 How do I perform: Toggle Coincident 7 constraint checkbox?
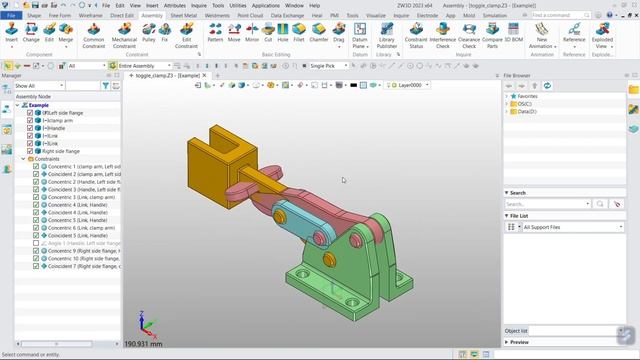point(36,266)
